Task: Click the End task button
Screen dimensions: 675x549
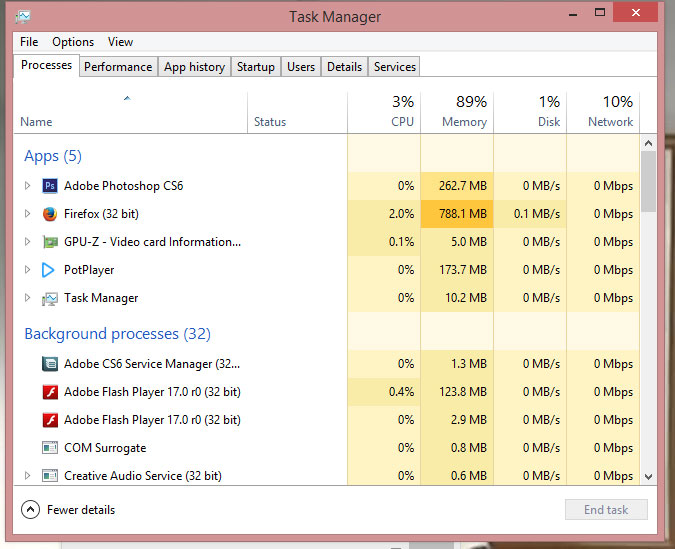Action: tap(606, 510)
